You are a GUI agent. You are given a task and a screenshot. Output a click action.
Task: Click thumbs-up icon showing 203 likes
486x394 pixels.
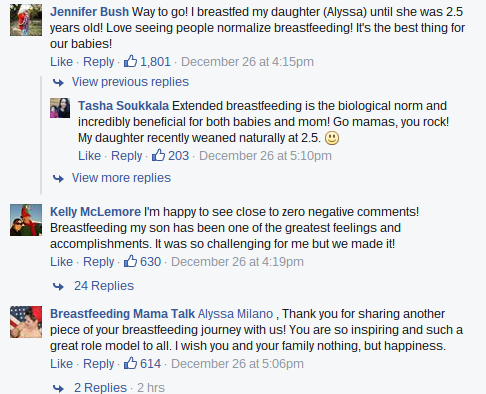tap(158, 155)
